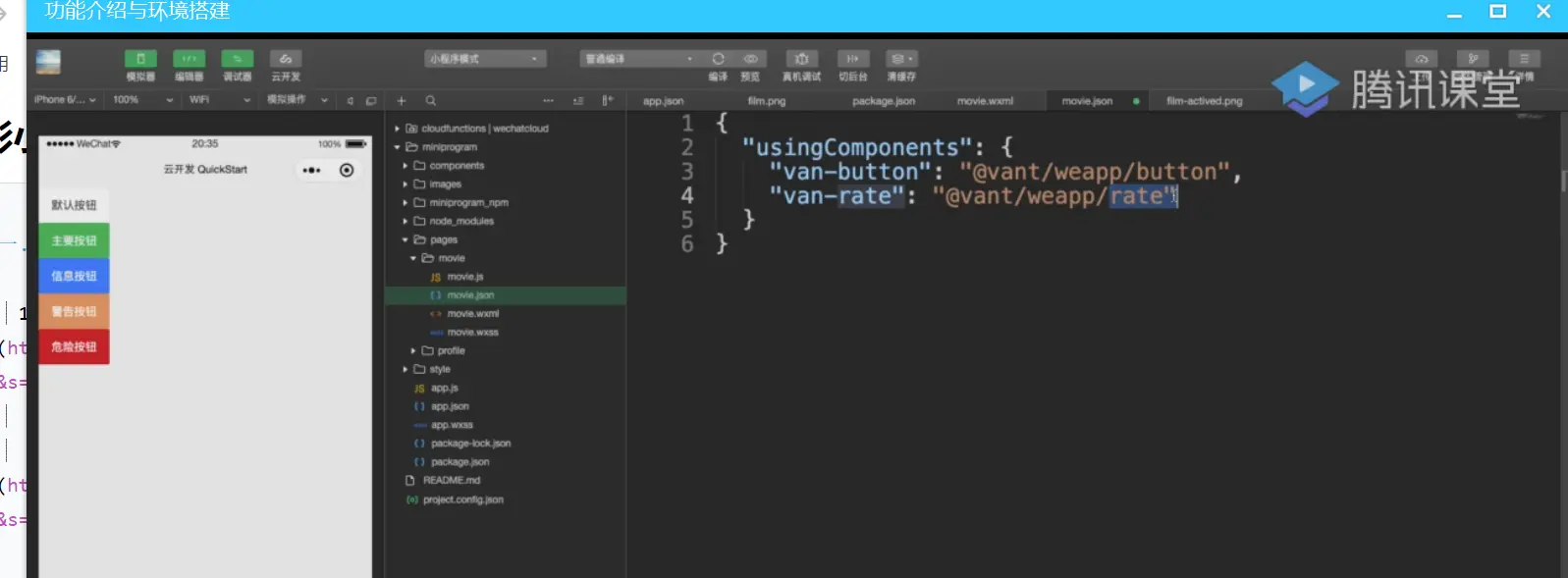Click the switch to background (切后台) icon
The height and width of the screenshot is (578, 1568).
tap(852, 59)
